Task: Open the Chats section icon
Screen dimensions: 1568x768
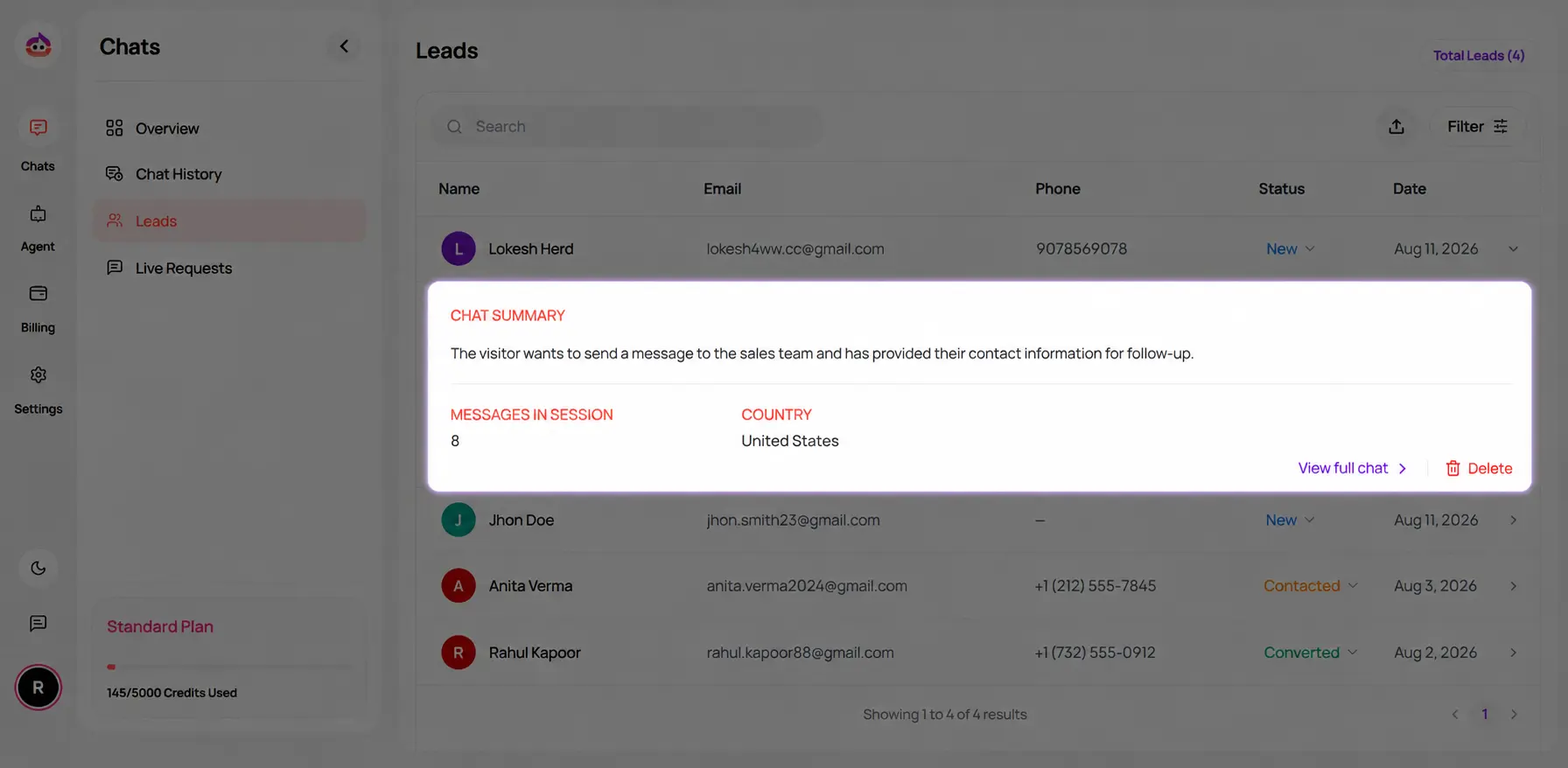Action: [x=38, y=128]
